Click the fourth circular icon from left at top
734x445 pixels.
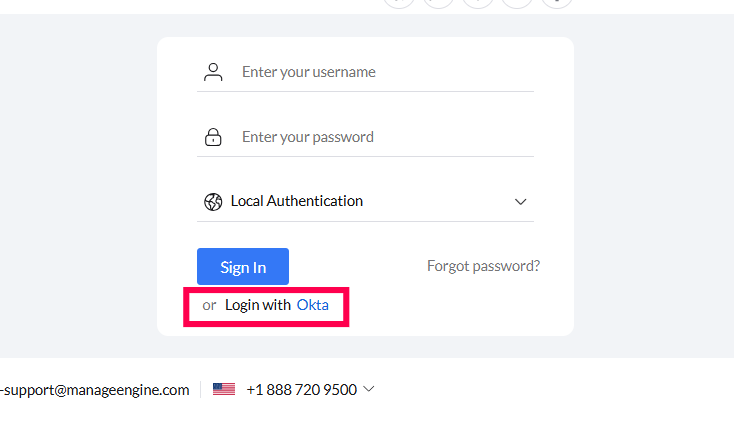tap(517, 2)
